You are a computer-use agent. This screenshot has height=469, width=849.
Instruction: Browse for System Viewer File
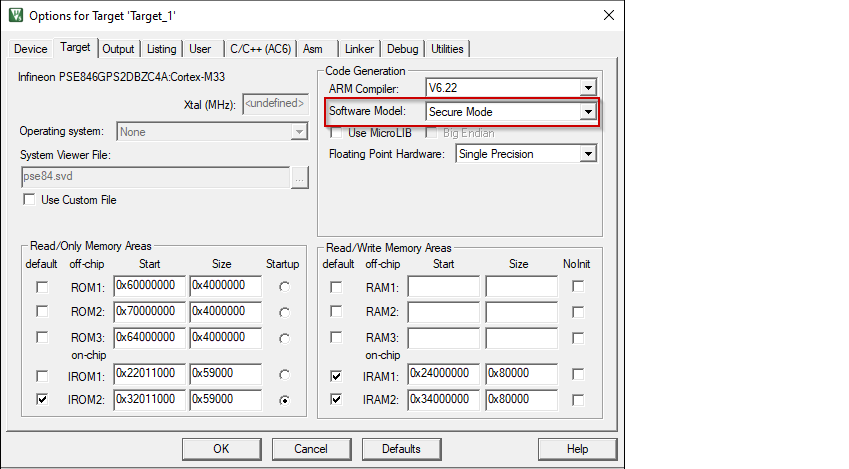click(x=299, y=177)
